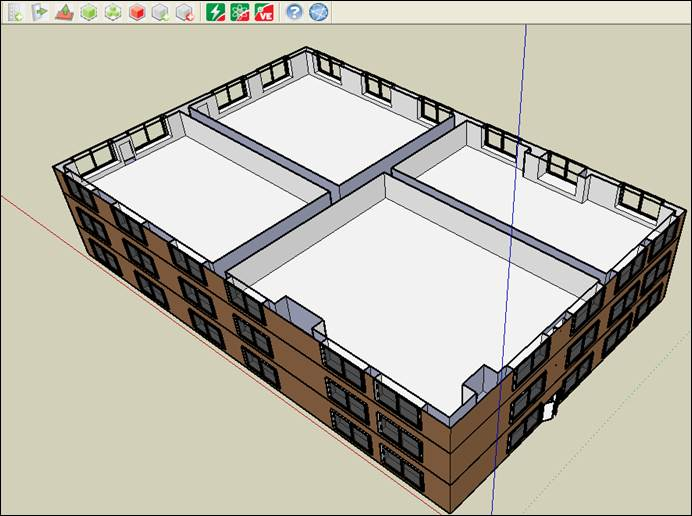The height and width of the screenshot is (516, 692).
Task: Select the solid green cube toolbar icon
Action: click(x=88, y=13)
